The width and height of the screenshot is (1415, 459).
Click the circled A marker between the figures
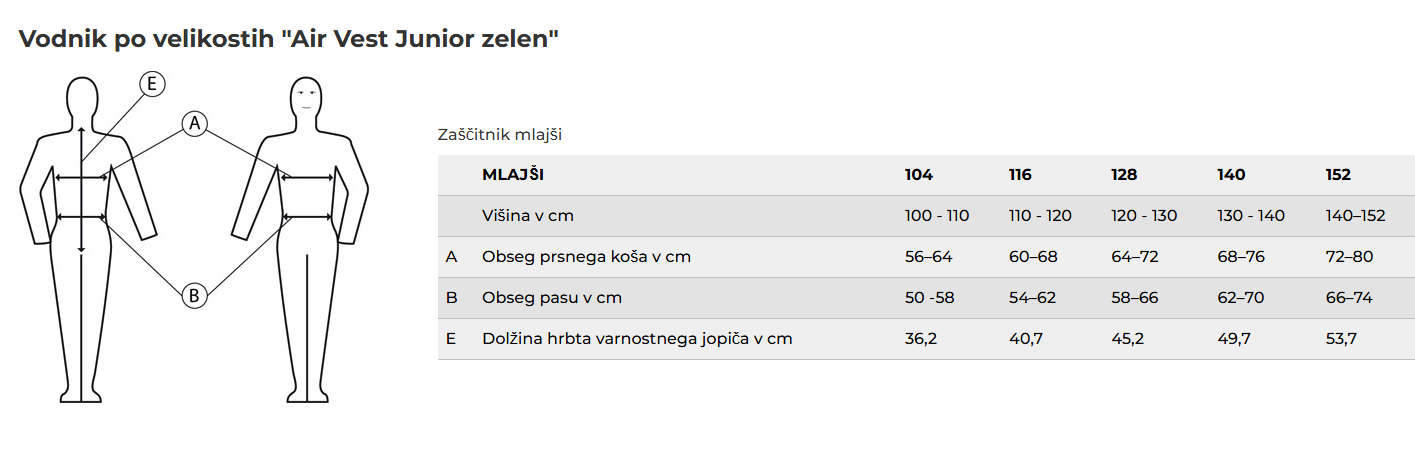click(194, 124)
